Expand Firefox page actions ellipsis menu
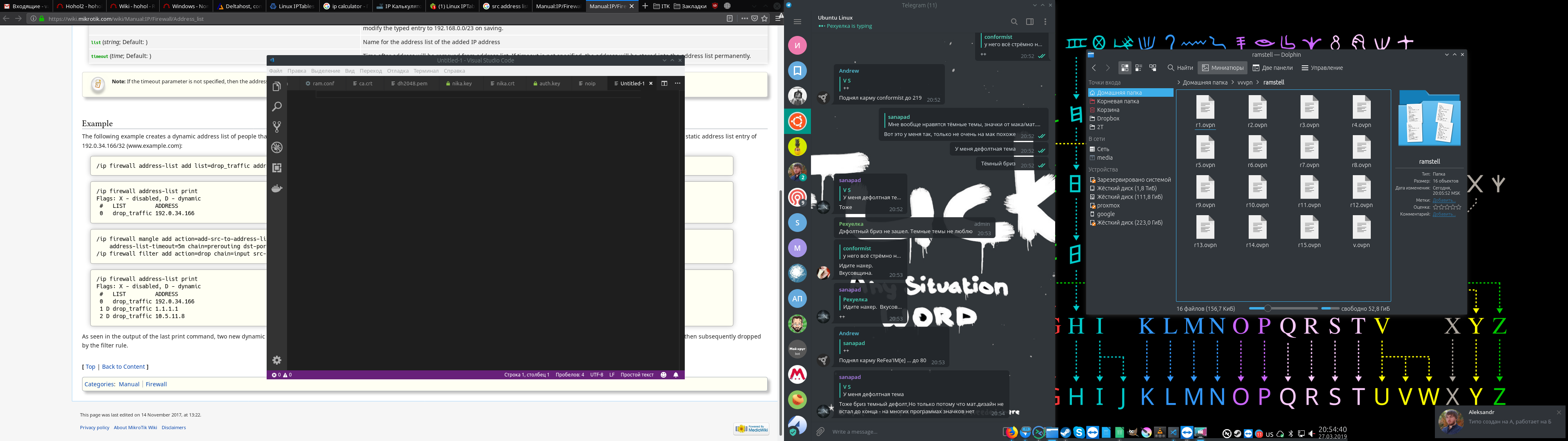Viewport: 1568px width, 441px height. pos(745,18)
